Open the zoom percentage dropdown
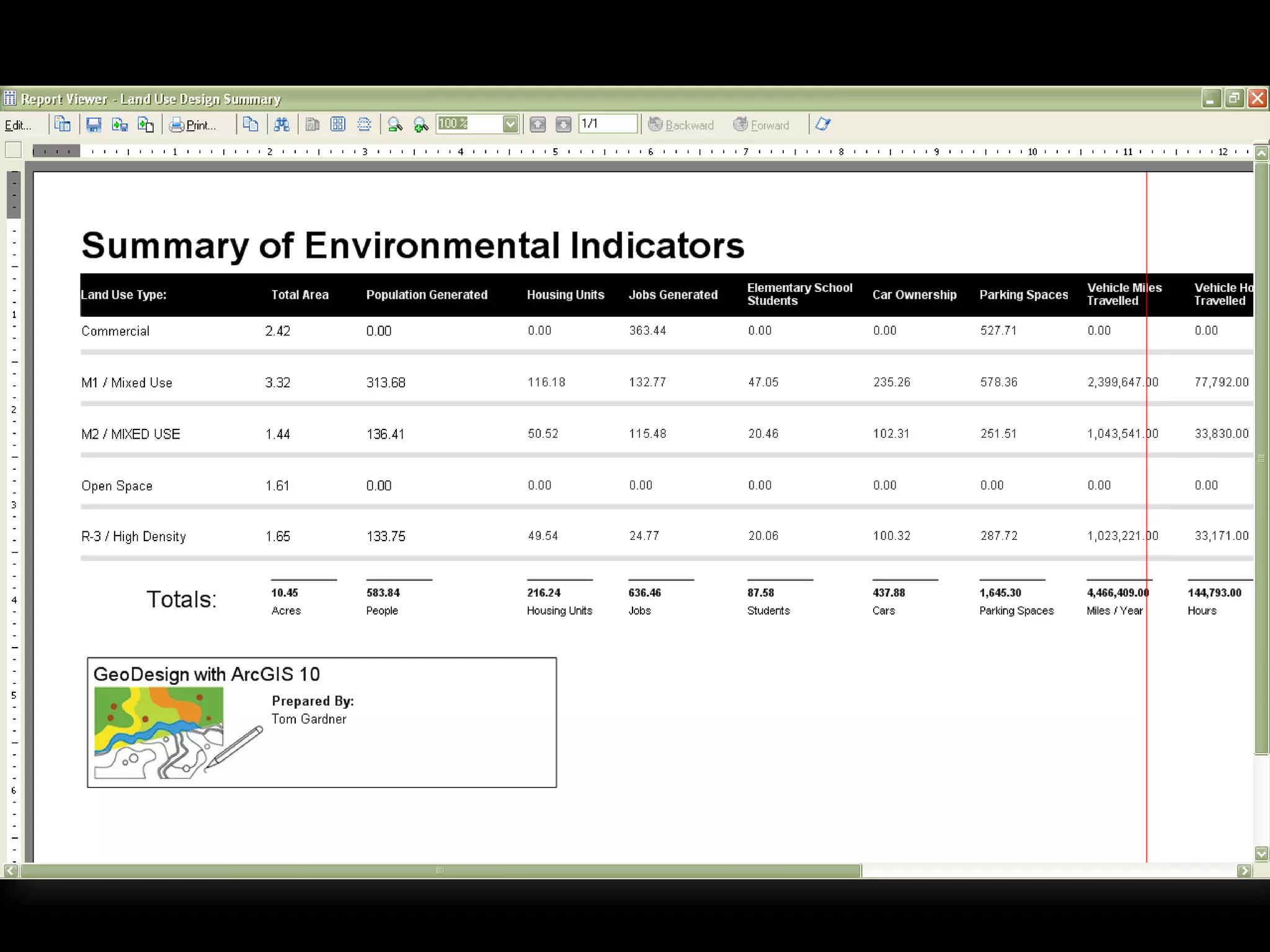The image size is (1270, 952). tap(510, 125)
